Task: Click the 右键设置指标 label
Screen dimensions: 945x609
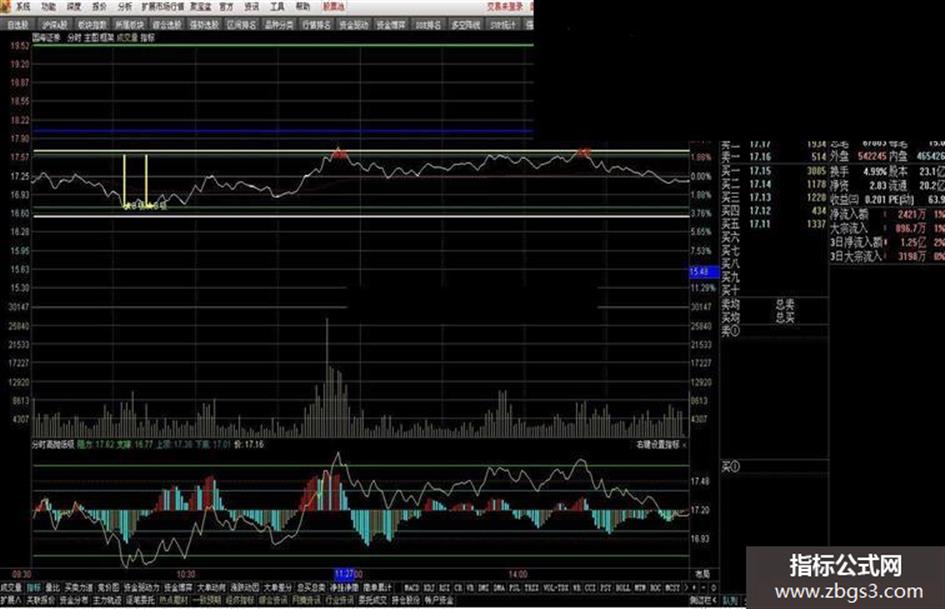Action: point(658,445)
